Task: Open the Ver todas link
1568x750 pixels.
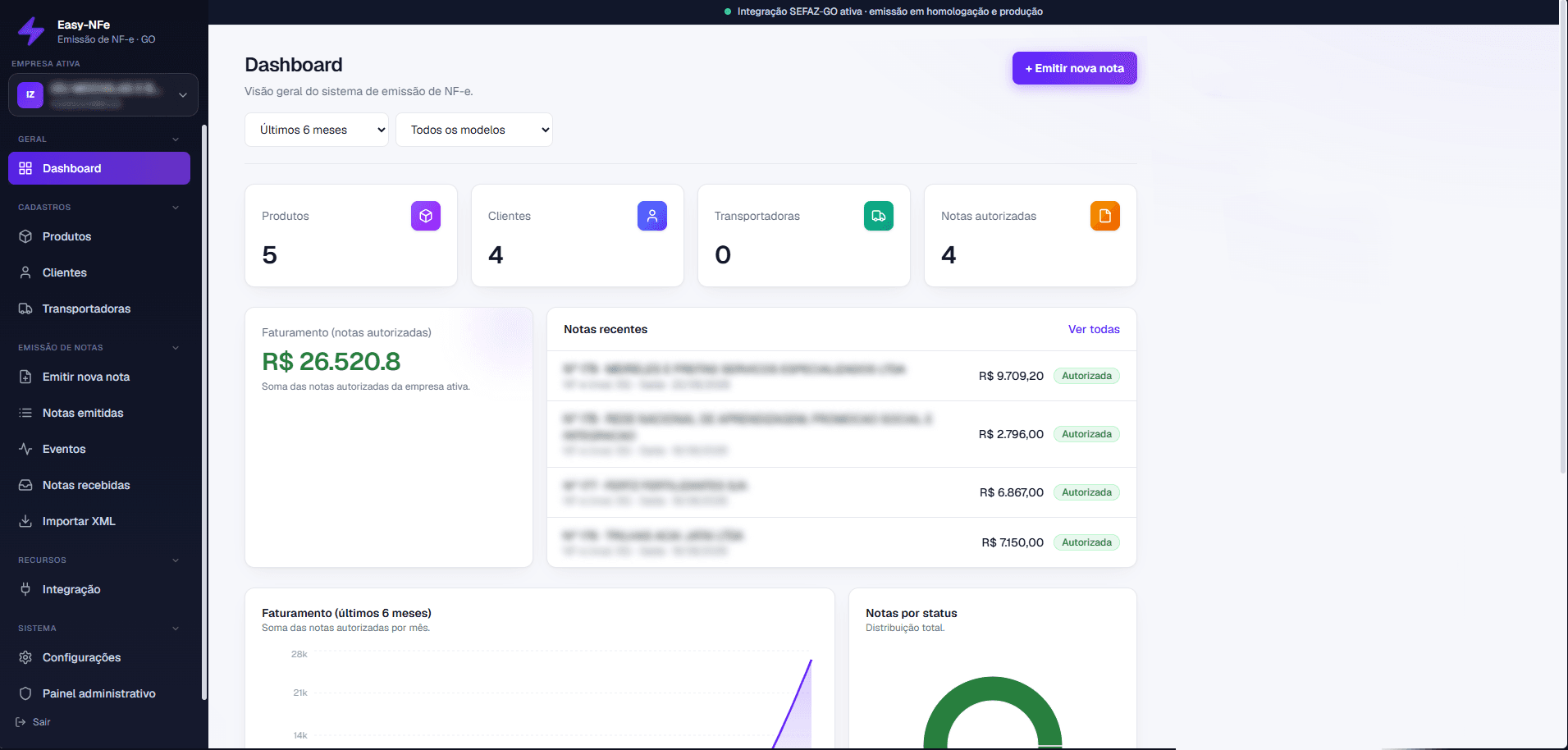Action: [x=1094, y=329]
